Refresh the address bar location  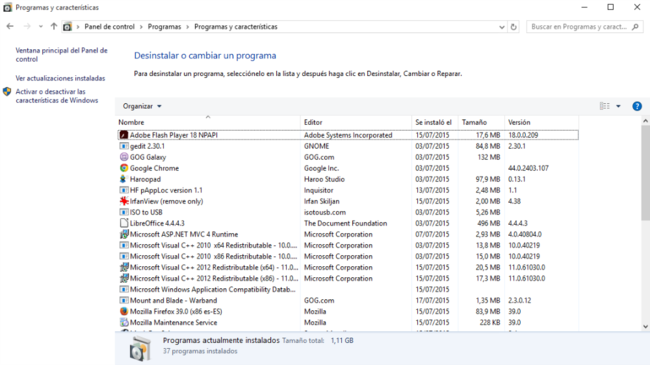513,27
